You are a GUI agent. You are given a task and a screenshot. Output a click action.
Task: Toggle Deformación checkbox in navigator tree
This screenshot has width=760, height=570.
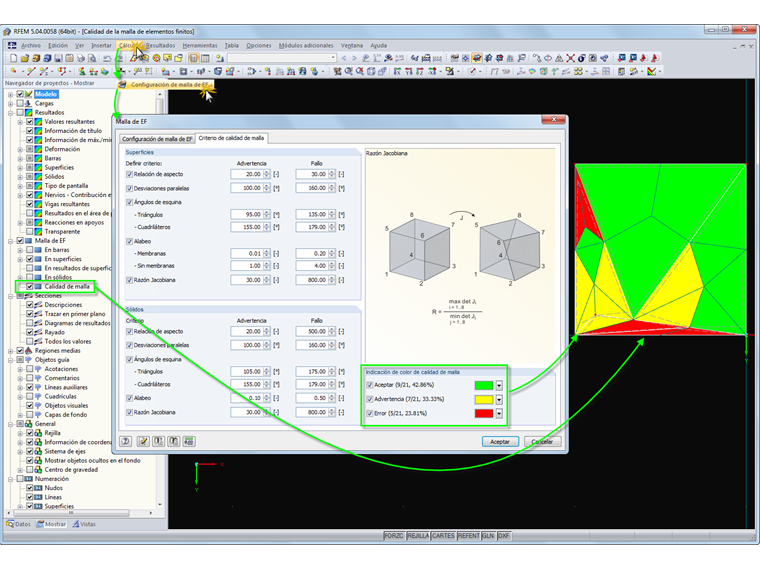pos(30,149)
